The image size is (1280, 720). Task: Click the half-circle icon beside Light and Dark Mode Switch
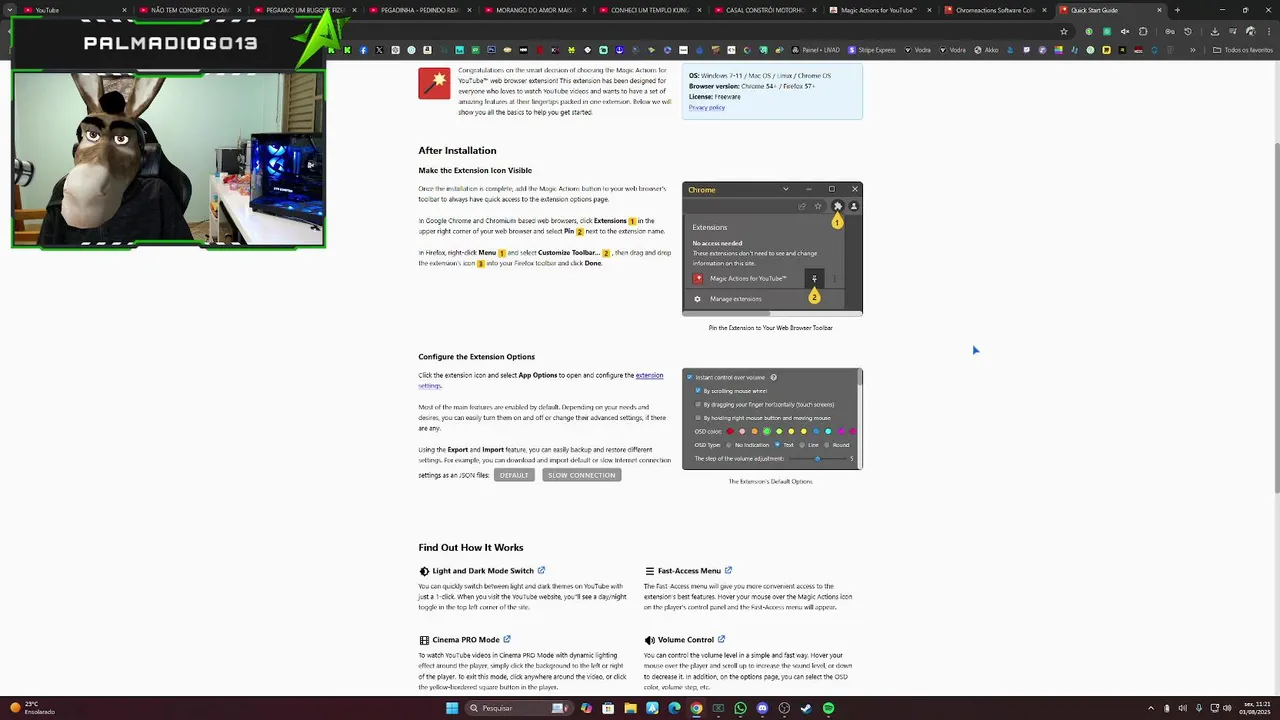tap(424, 571)
